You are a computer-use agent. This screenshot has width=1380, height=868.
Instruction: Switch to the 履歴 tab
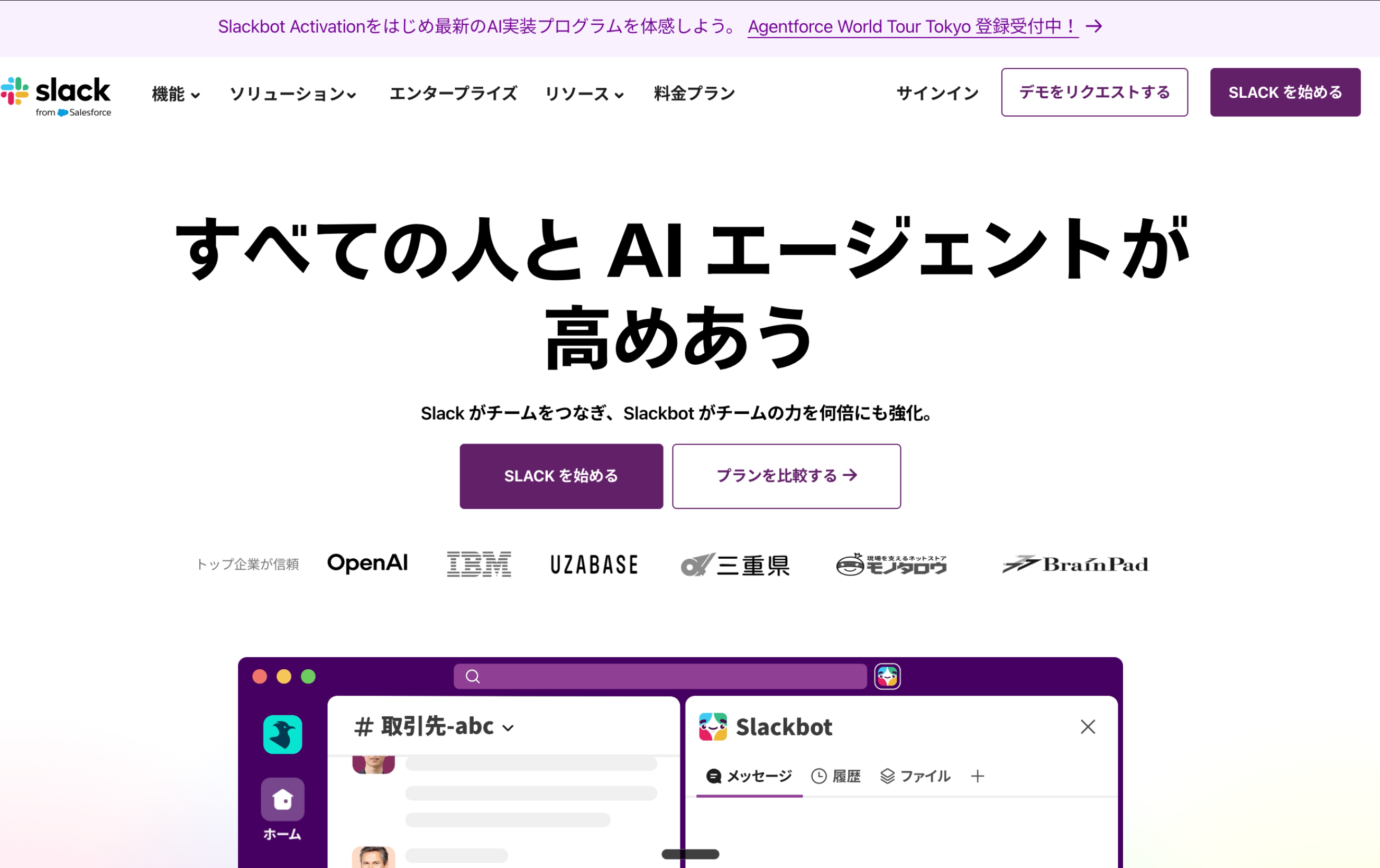pyautogui.click(x=836, y=777)
